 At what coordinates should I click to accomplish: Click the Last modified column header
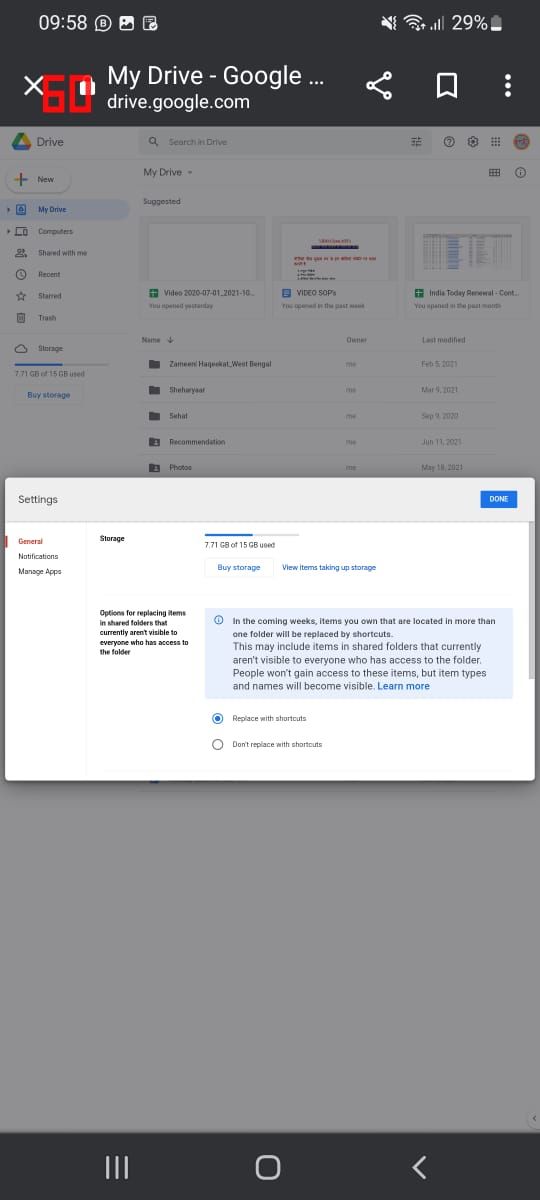(x=443, y=340)
